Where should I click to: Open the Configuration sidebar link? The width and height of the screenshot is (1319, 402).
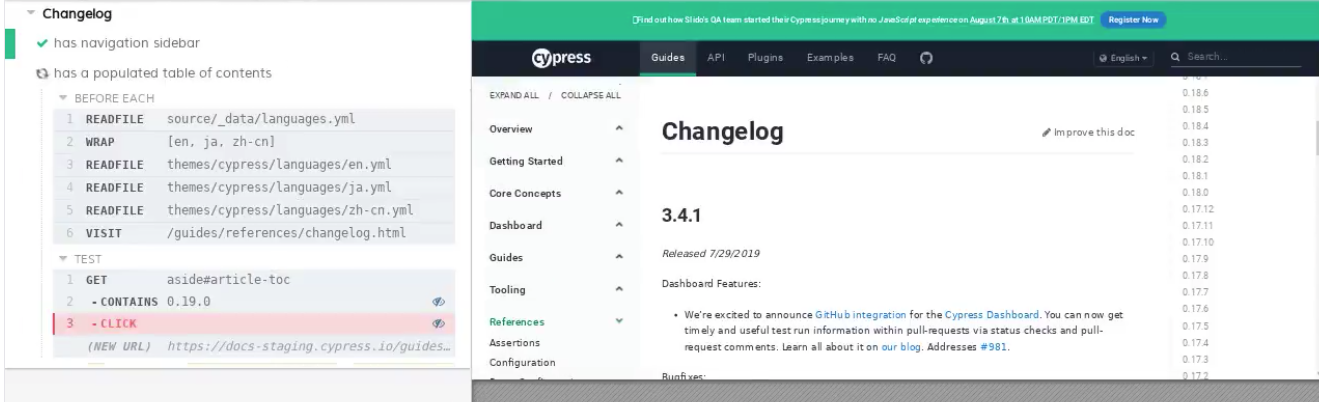coord(522,362)
